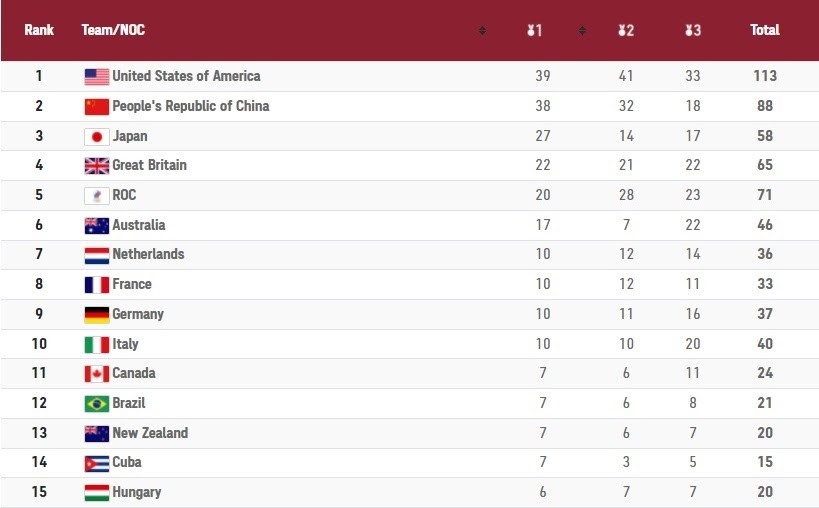Click the Brazil flag icon
819x508 pixels.
click(96, 403)
